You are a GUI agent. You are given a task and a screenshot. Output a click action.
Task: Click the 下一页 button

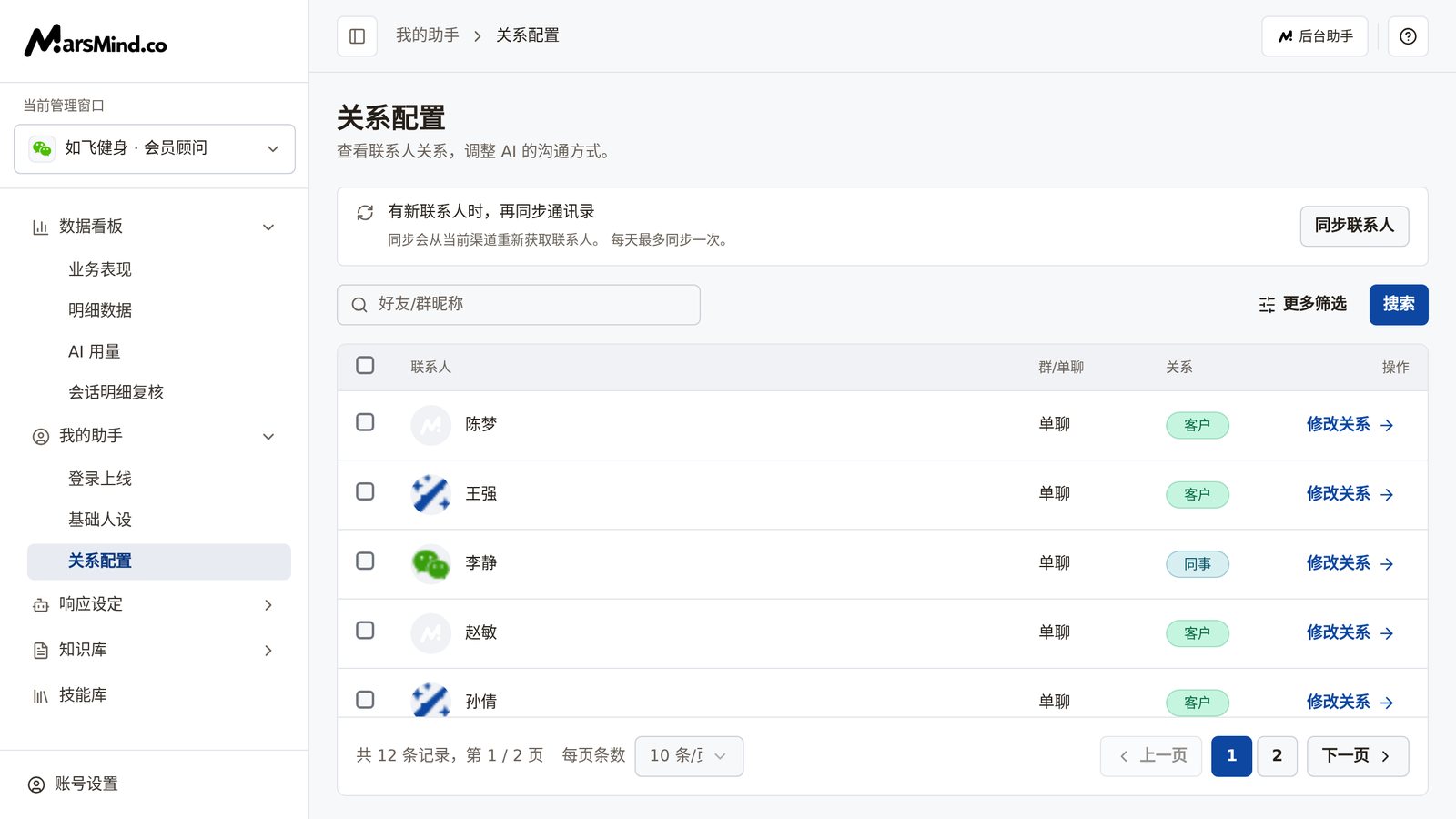click(x=1358, y=756)
